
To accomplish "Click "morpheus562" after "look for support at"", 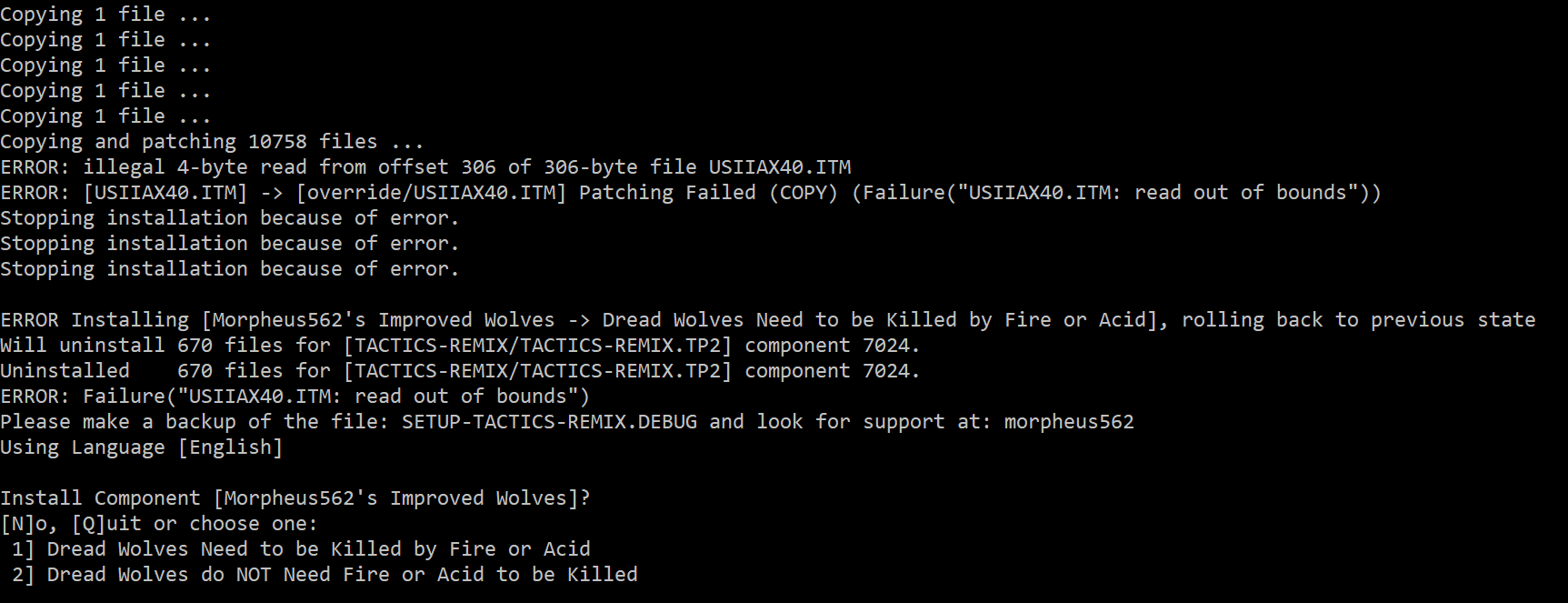I will 1069,422.
